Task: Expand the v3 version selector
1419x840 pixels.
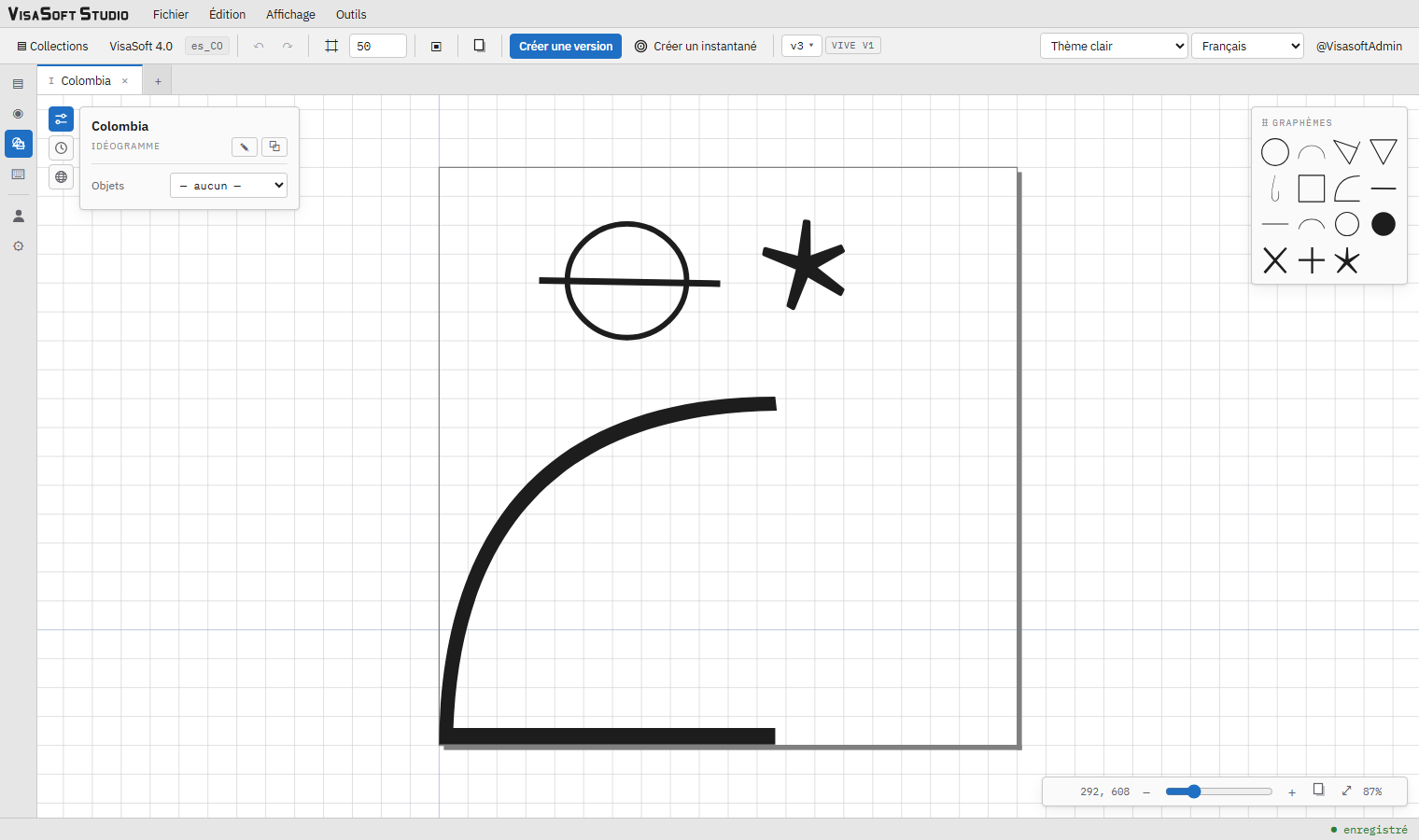Action: click(x=802, y=46)
